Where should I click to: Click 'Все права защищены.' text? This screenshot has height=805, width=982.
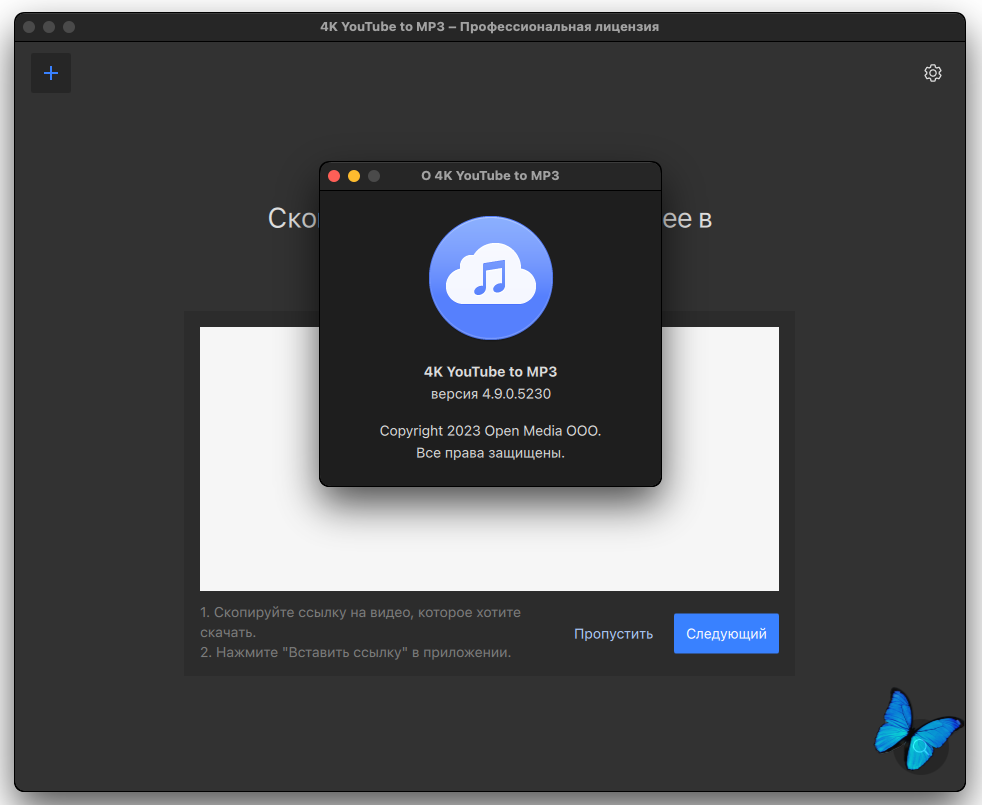(490, 452)
